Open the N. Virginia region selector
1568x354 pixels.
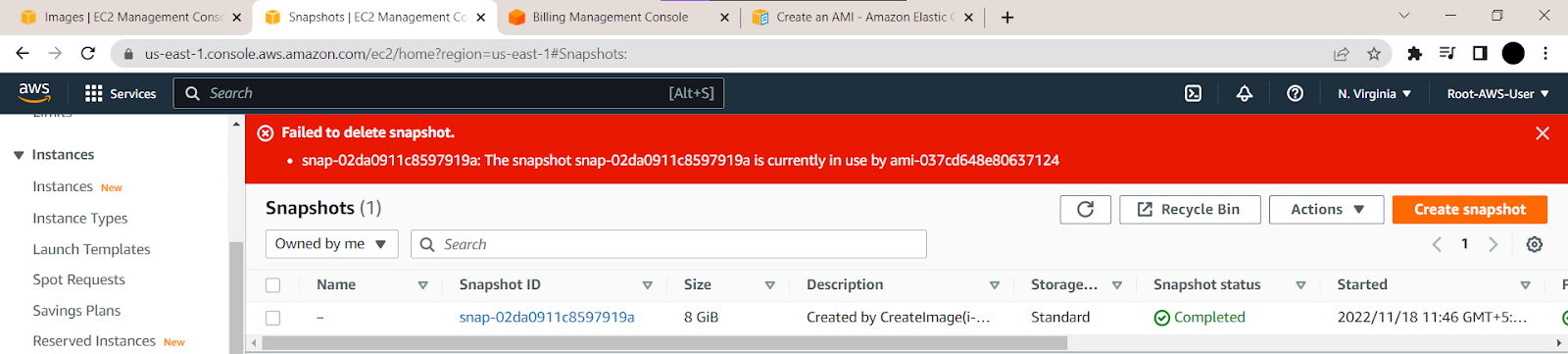point(1374,93)
